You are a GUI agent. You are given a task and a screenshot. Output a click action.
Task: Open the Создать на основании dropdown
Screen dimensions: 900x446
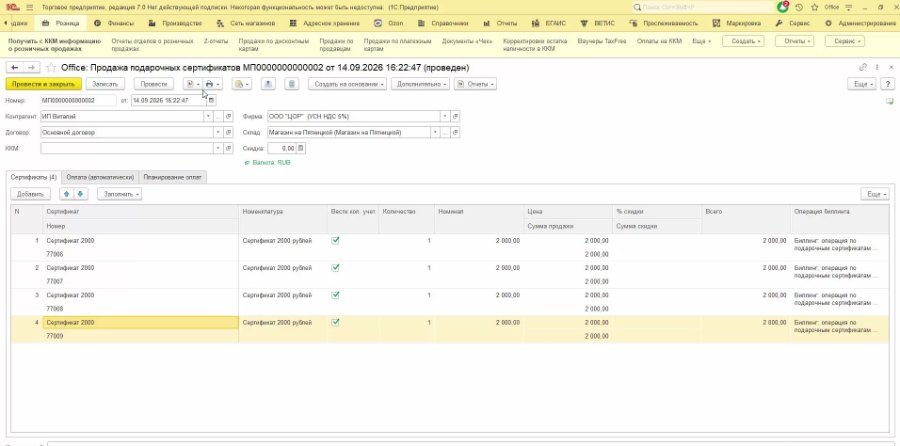pyautogui.click(x=348, y=84)
